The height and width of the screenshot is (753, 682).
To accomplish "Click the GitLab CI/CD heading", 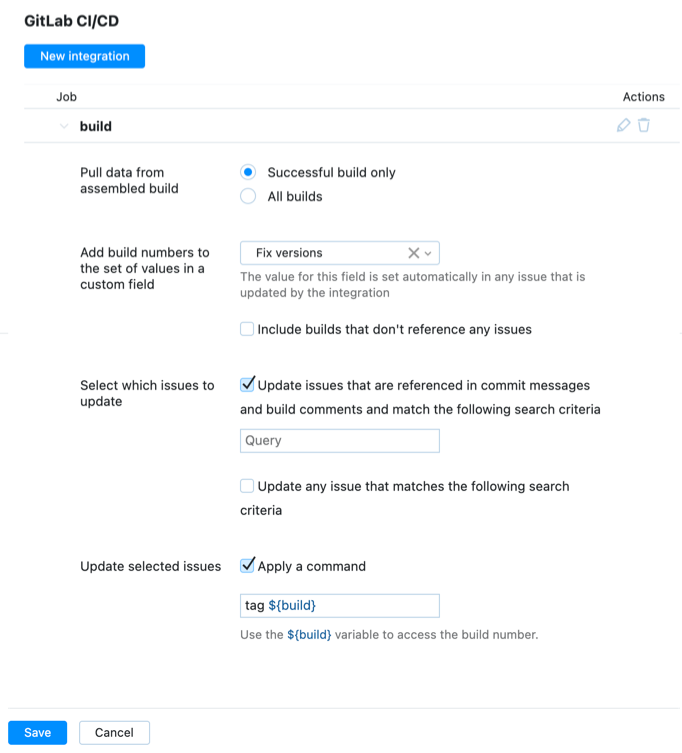I will point(72,21).
